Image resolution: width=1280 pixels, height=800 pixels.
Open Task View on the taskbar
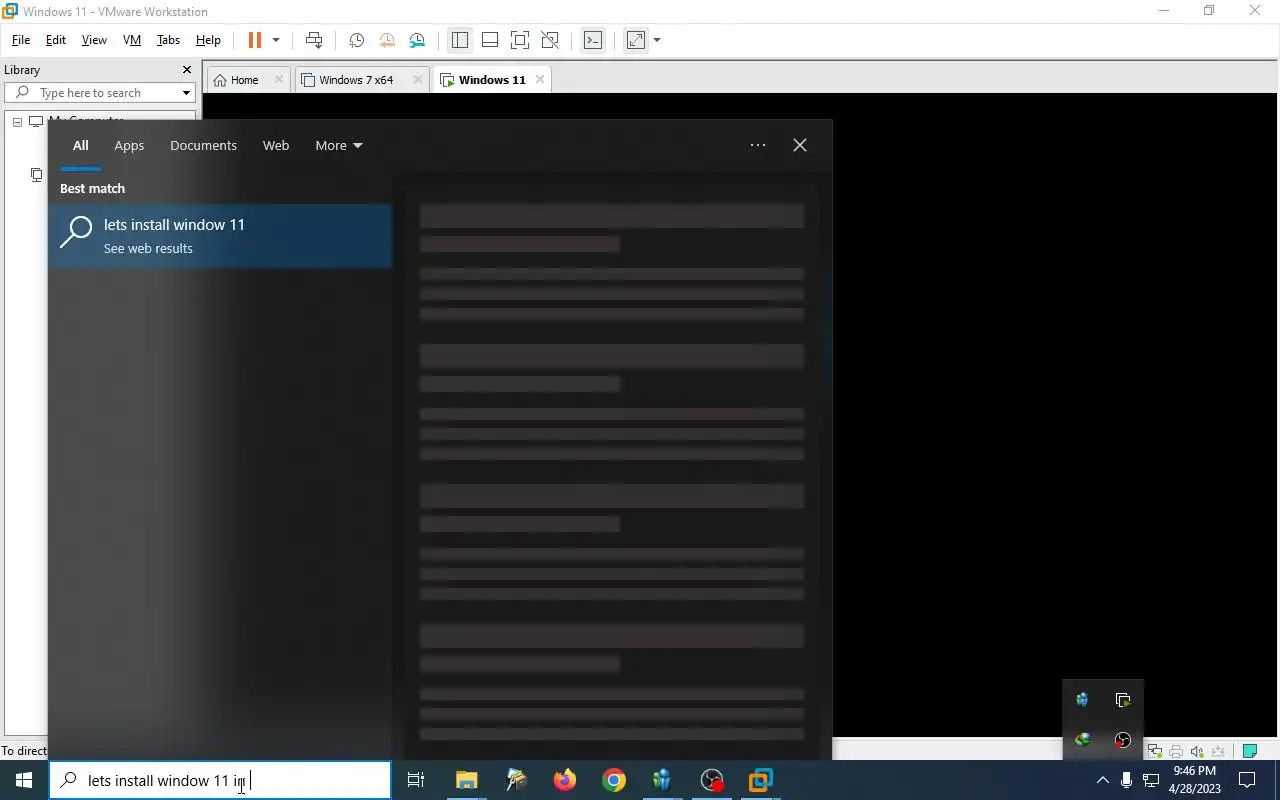tap(416, 780)
